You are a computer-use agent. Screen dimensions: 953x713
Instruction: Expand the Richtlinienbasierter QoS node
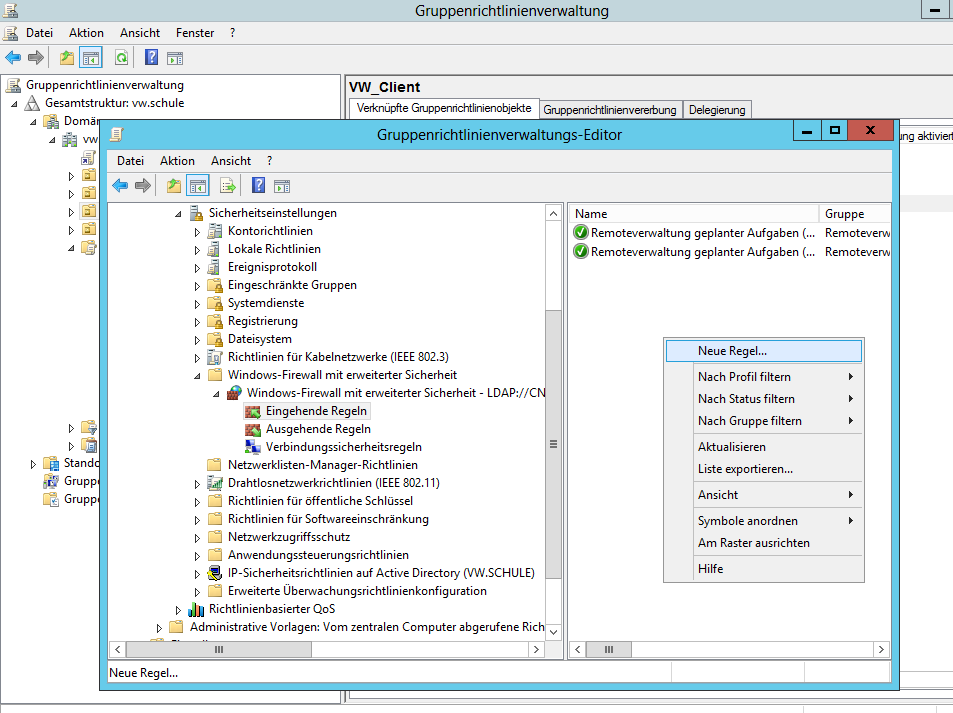[x=178, y=609]
